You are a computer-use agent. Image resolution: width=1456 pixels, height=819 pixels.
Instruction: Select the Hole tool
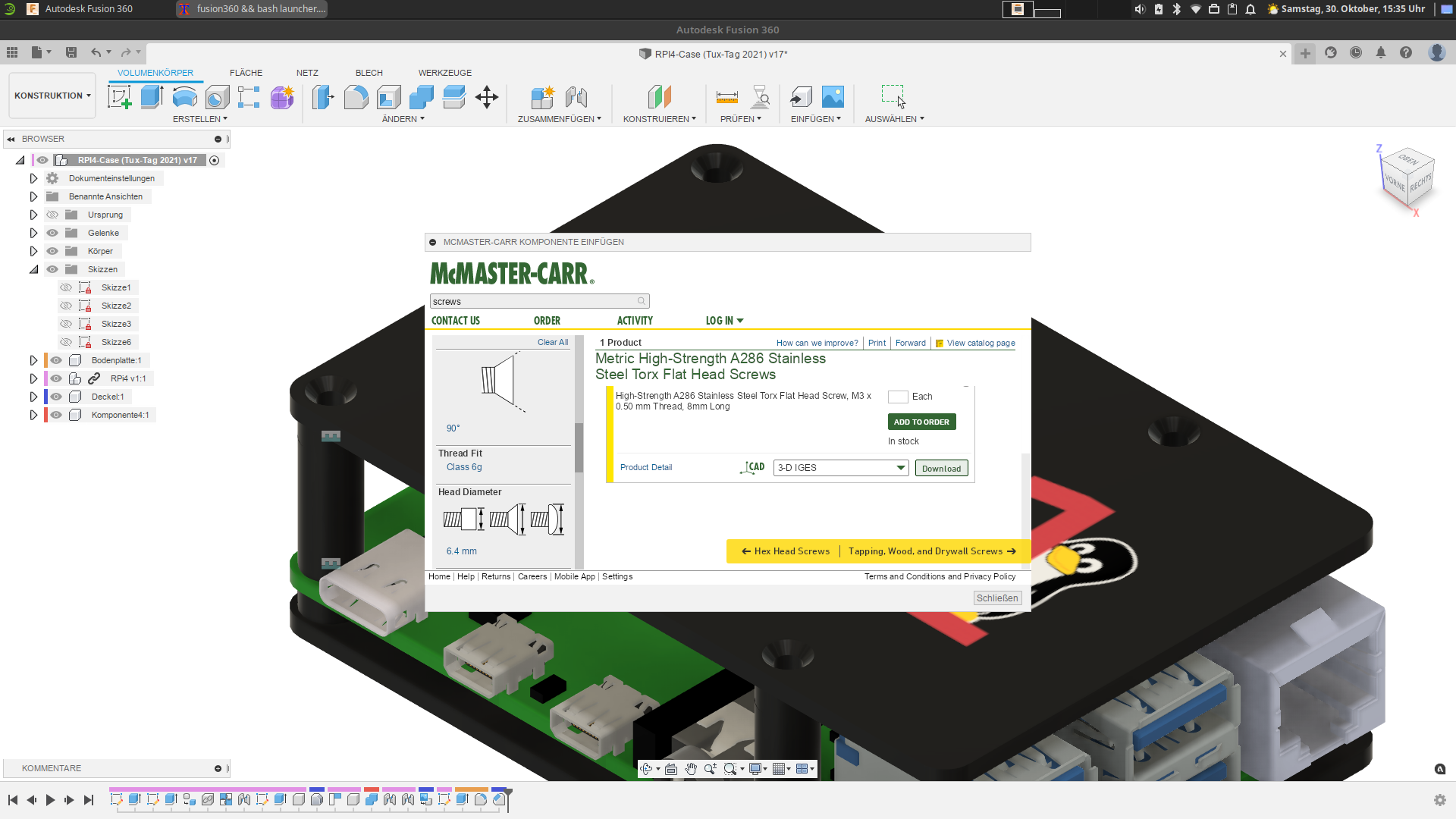point(217,97)
